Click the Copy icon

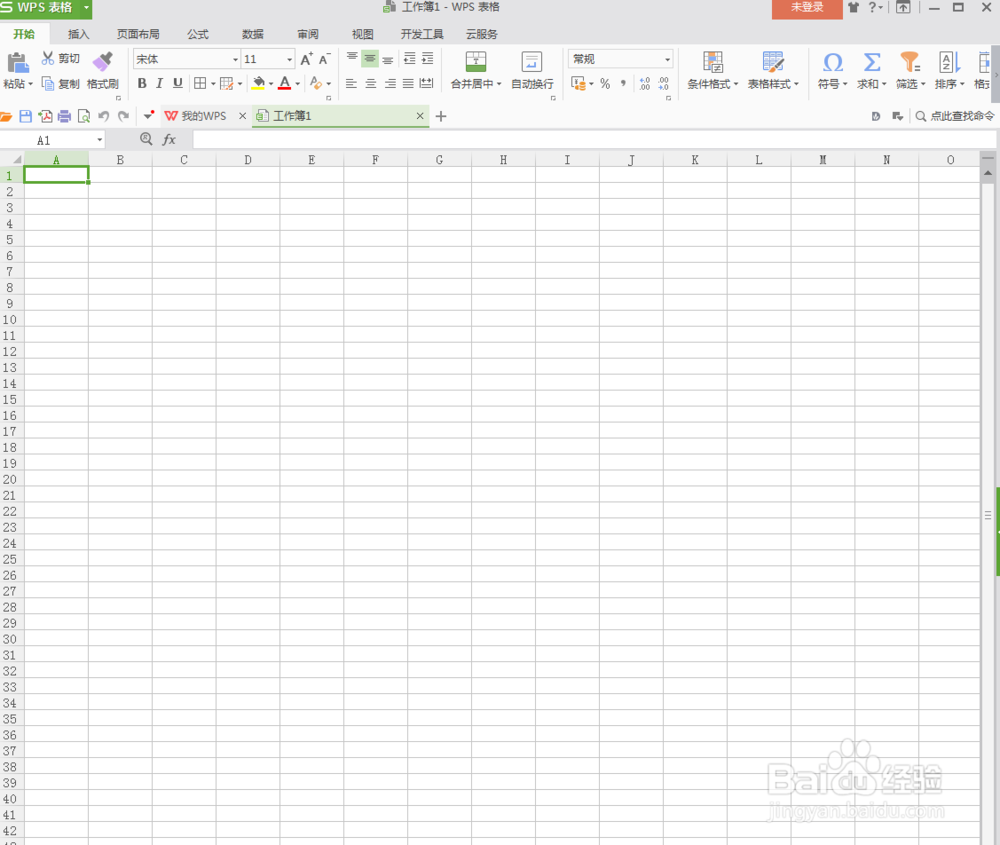[x=48, y=84]
